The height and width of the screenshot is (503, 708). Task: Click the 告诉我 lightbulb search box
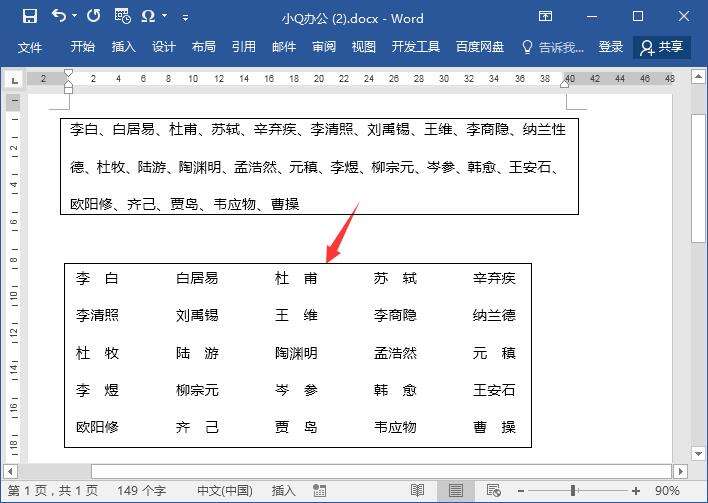[x=553, y=47]
